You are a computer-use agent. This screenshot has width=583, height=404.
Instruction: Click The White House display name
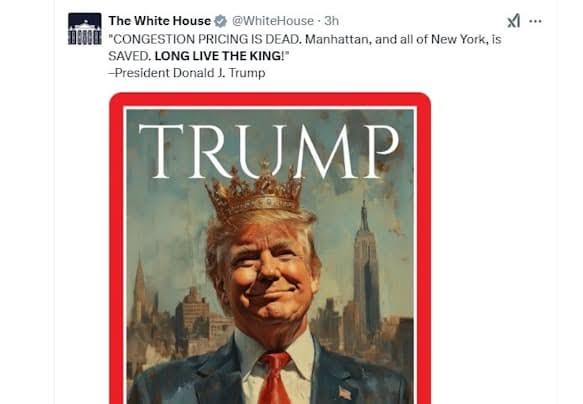[x=160, y=21]
